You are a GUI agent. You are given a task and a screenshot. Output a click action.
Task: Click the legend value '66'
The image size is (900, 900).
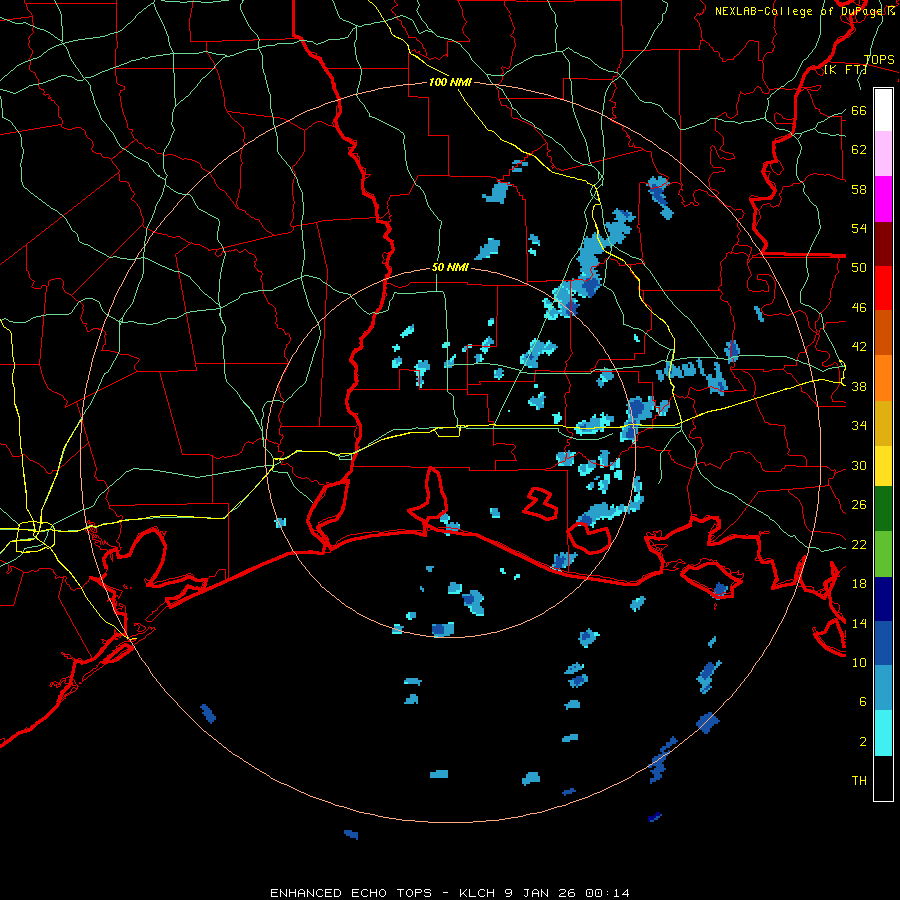tap(859, 110)
